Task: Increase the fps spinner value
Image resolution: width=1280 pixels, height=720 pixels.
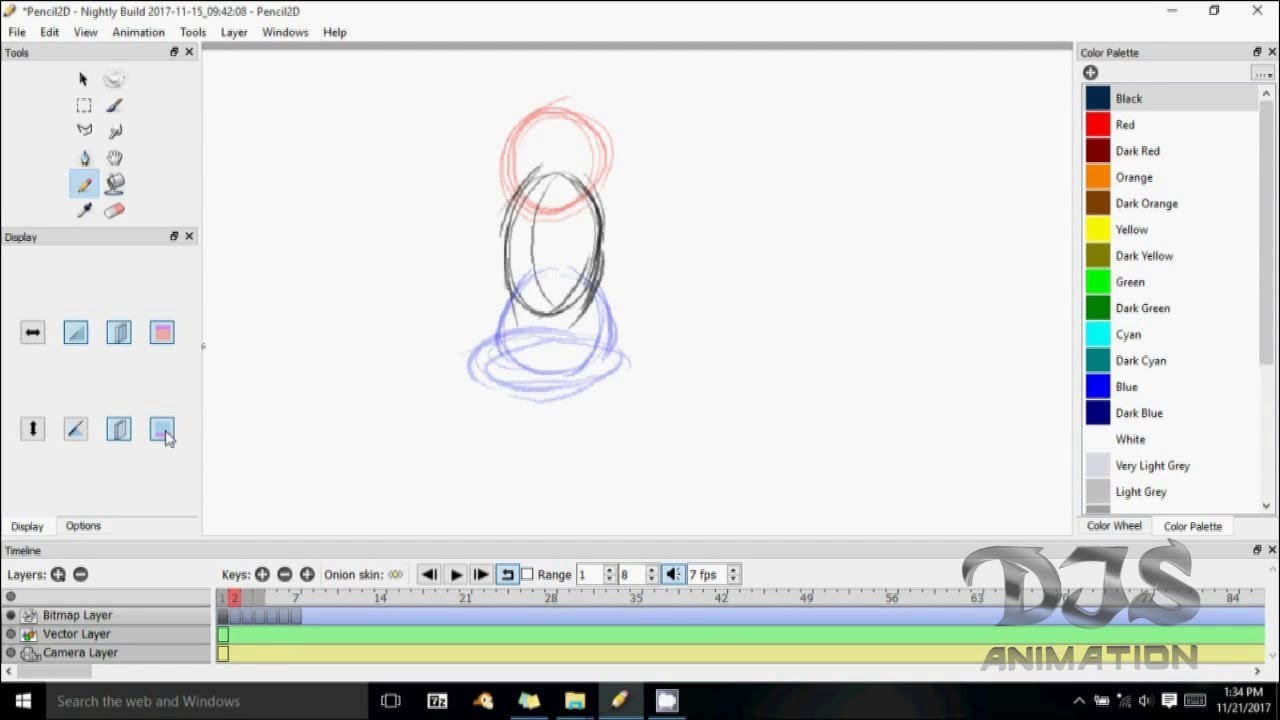Action: 733,570
